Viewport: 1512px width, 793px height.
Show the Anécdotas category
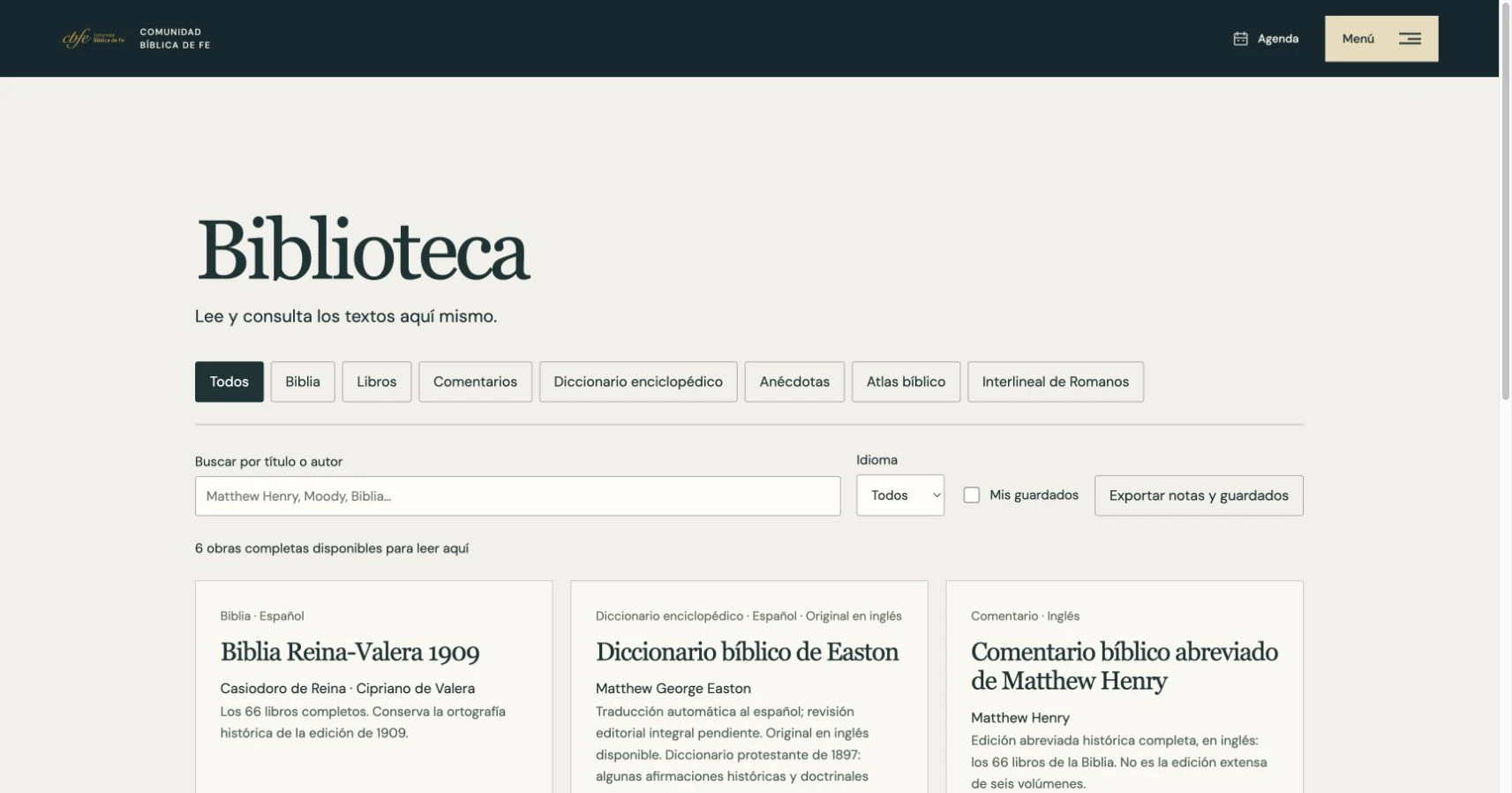(794, 381)
